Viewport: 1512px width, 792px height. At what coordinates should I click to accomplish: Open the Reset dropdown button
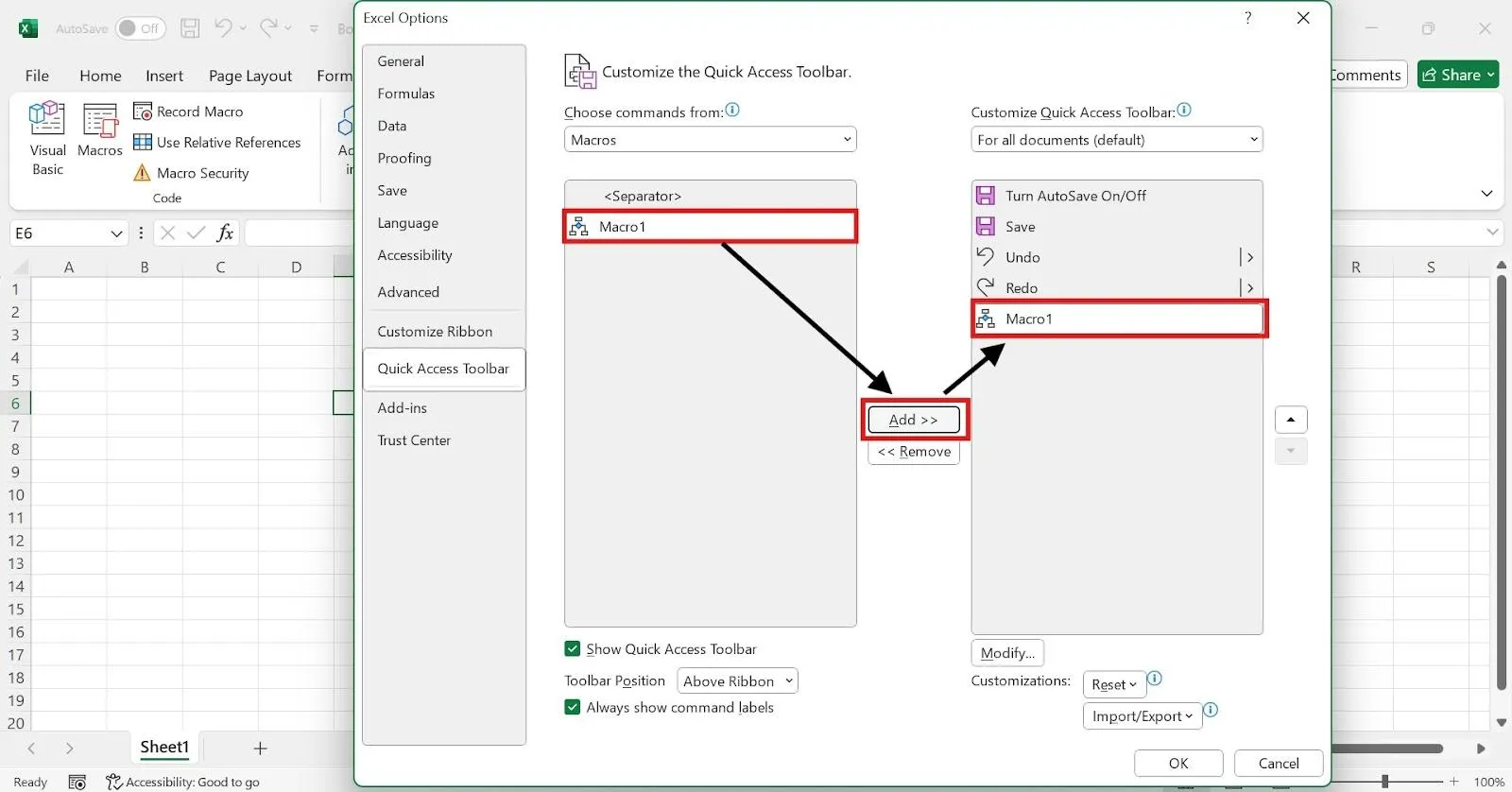point(1114,684)
